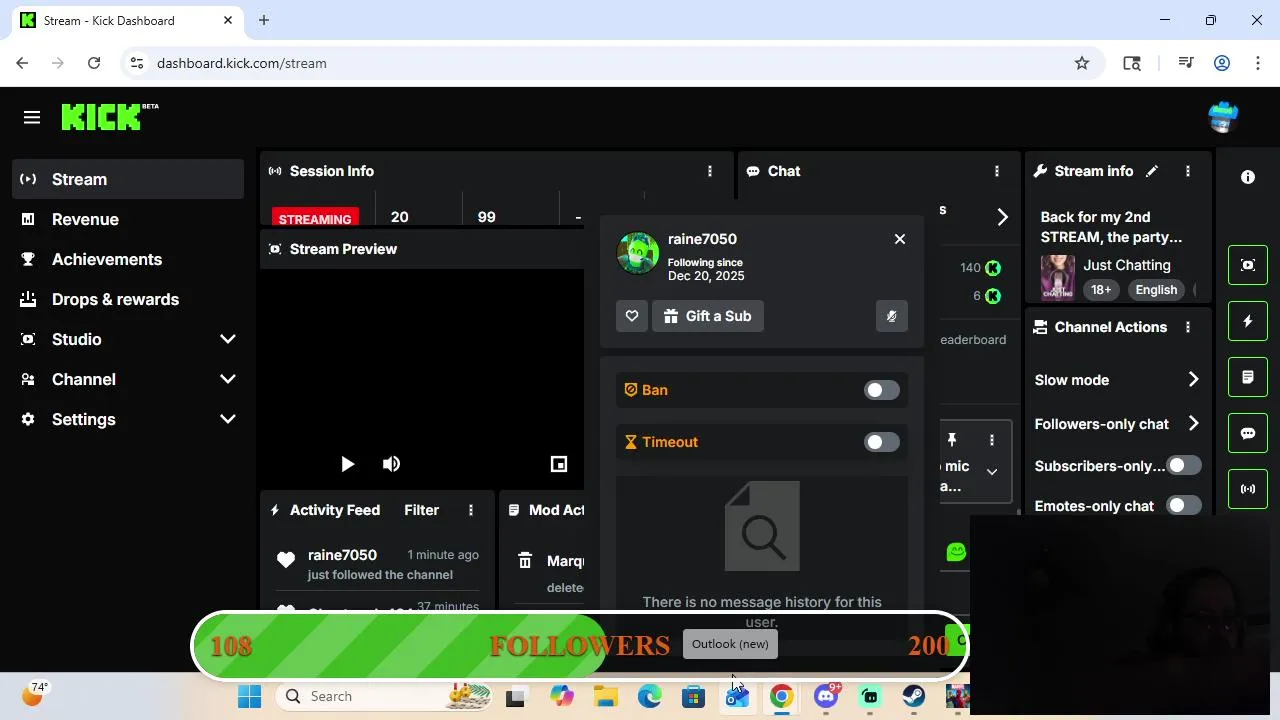Select Stream in sidebar

point(128,179)
